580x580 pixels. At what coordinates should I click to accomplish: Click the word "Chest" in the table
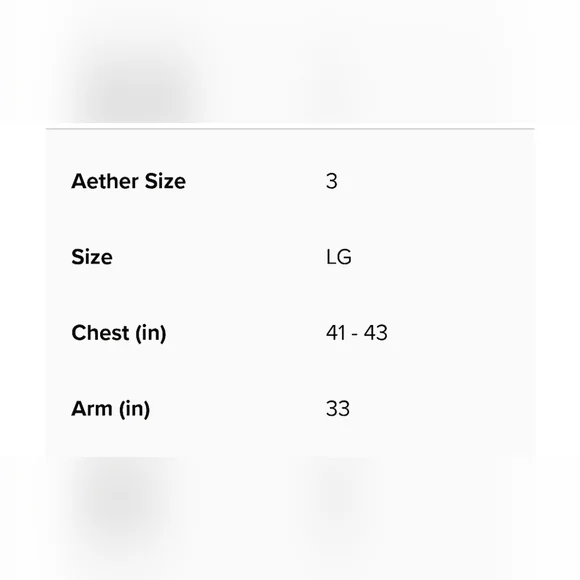pyautogui.click(x=100, y=333)
